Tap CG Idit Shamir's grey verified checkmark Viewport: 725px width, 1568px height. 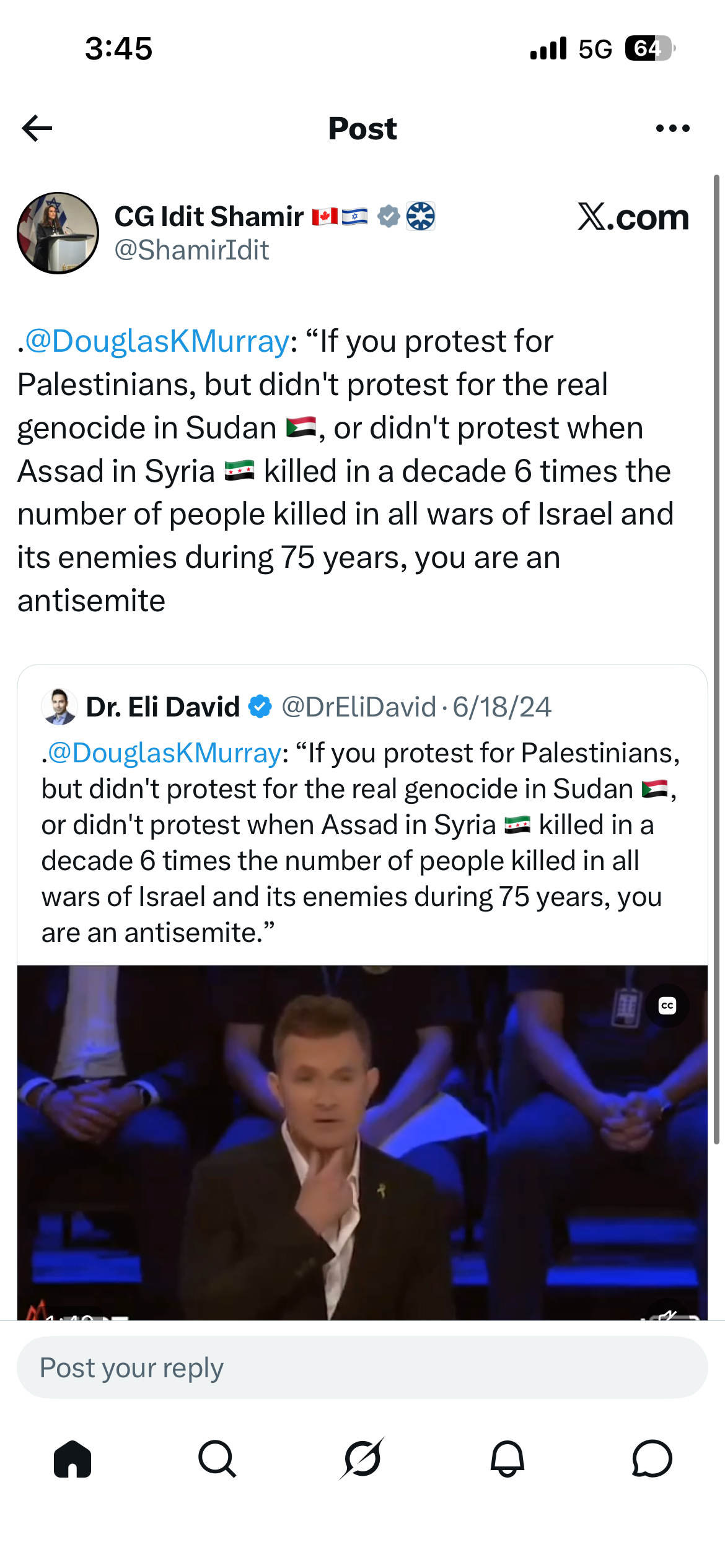(x=389, y=217)
